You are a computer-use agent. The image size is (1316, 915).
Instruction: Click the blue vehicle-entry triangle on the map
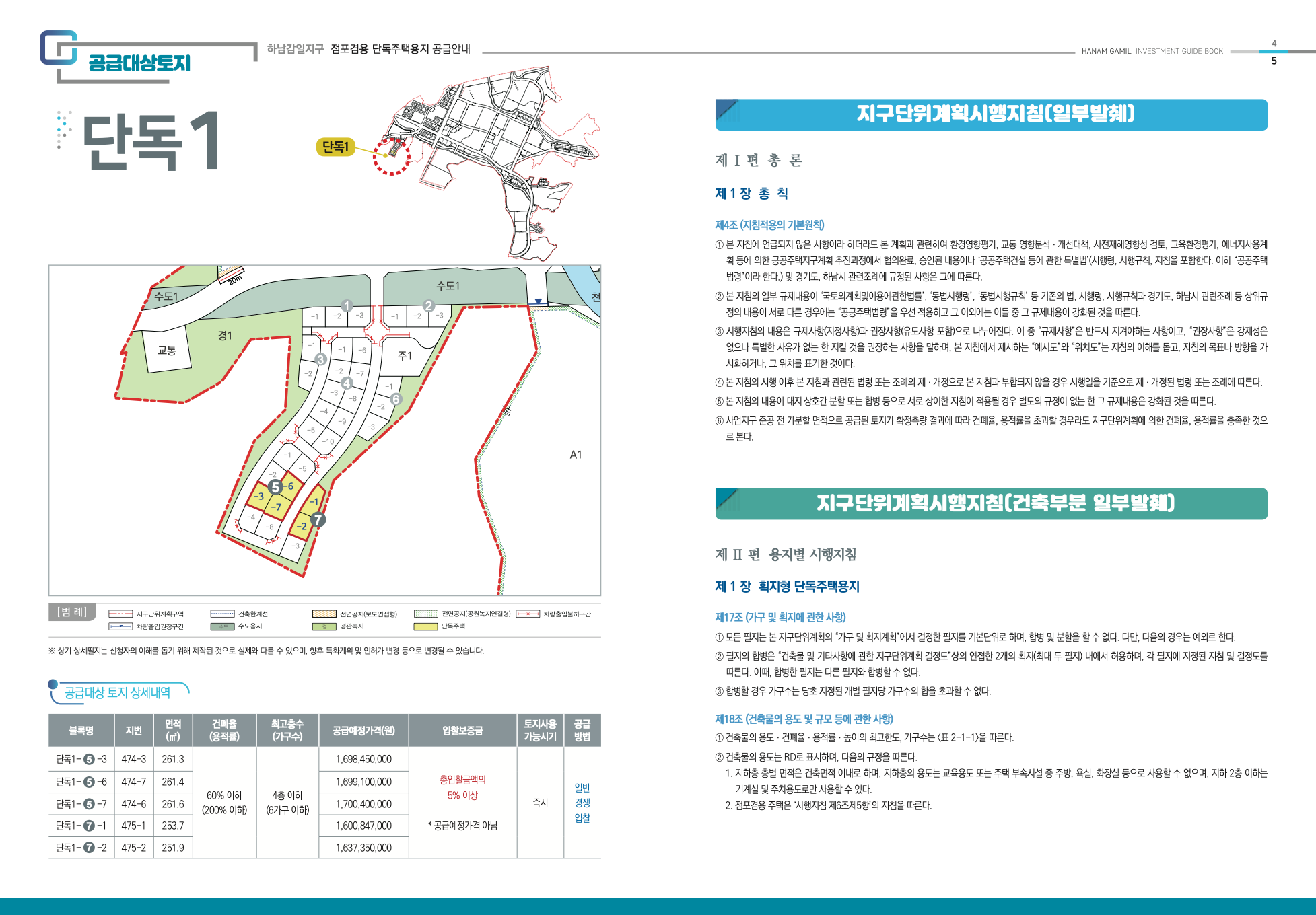538,301
